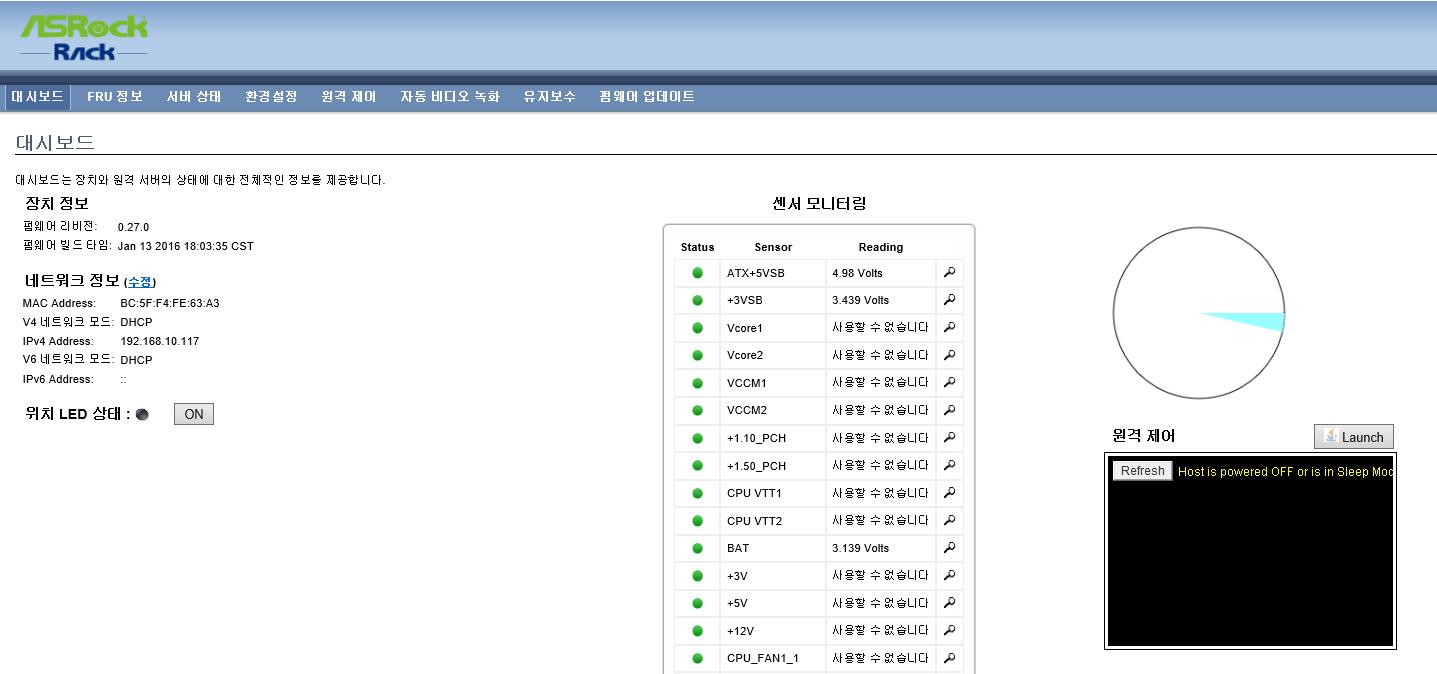This screenshot has width=1437, height=674.
Task: Launch the remote control console
Action: pos(1353,437)
